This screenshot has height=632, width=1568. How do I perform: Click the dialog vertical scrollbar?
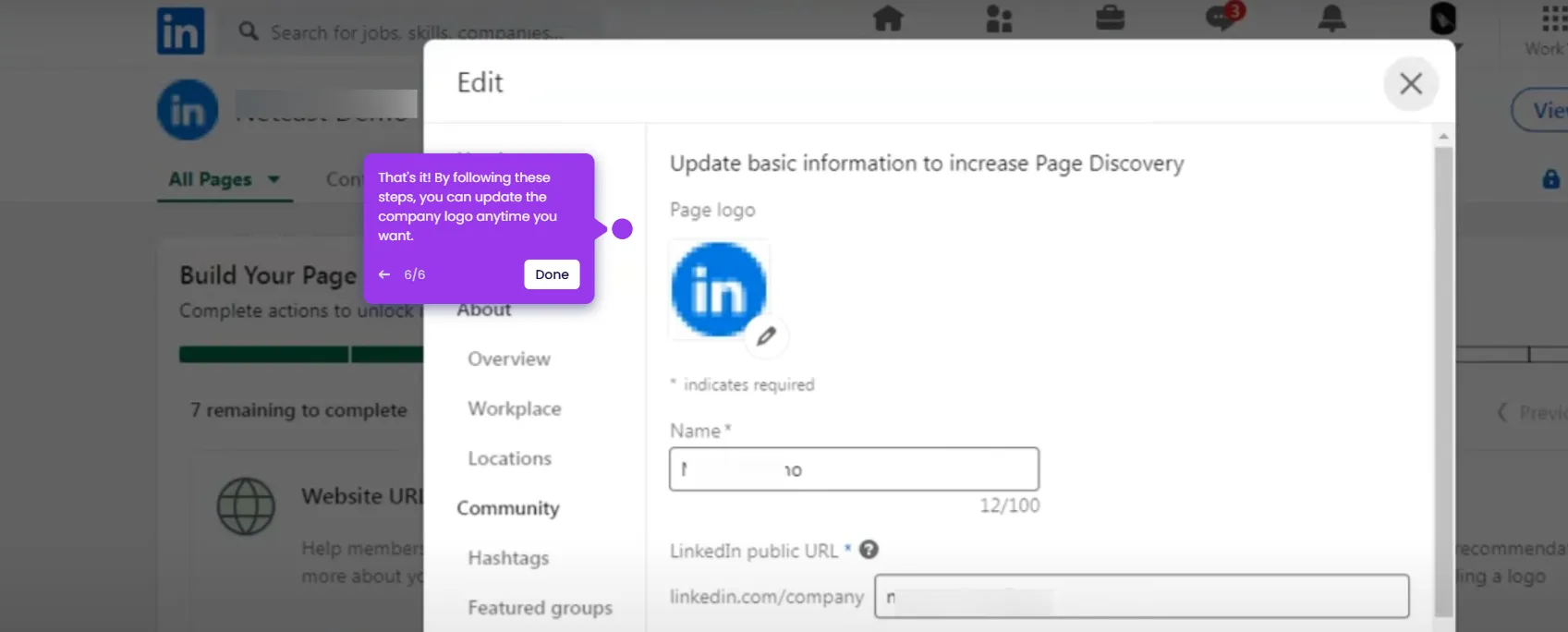(1443, 381)
